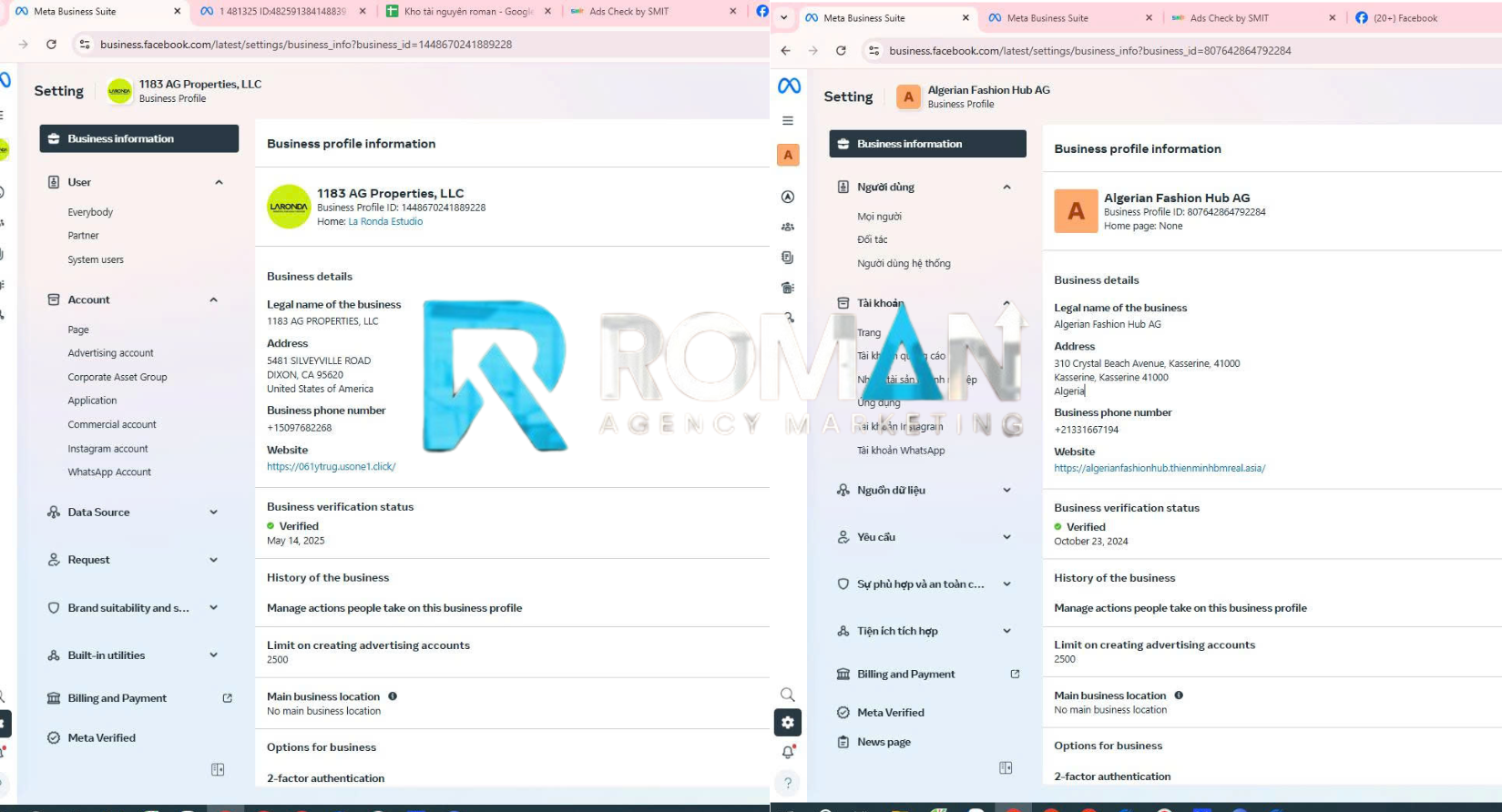This screenshot has height=812, width=1502.
Task: Click the Meta logo in the right window
Action: (789, 86)
